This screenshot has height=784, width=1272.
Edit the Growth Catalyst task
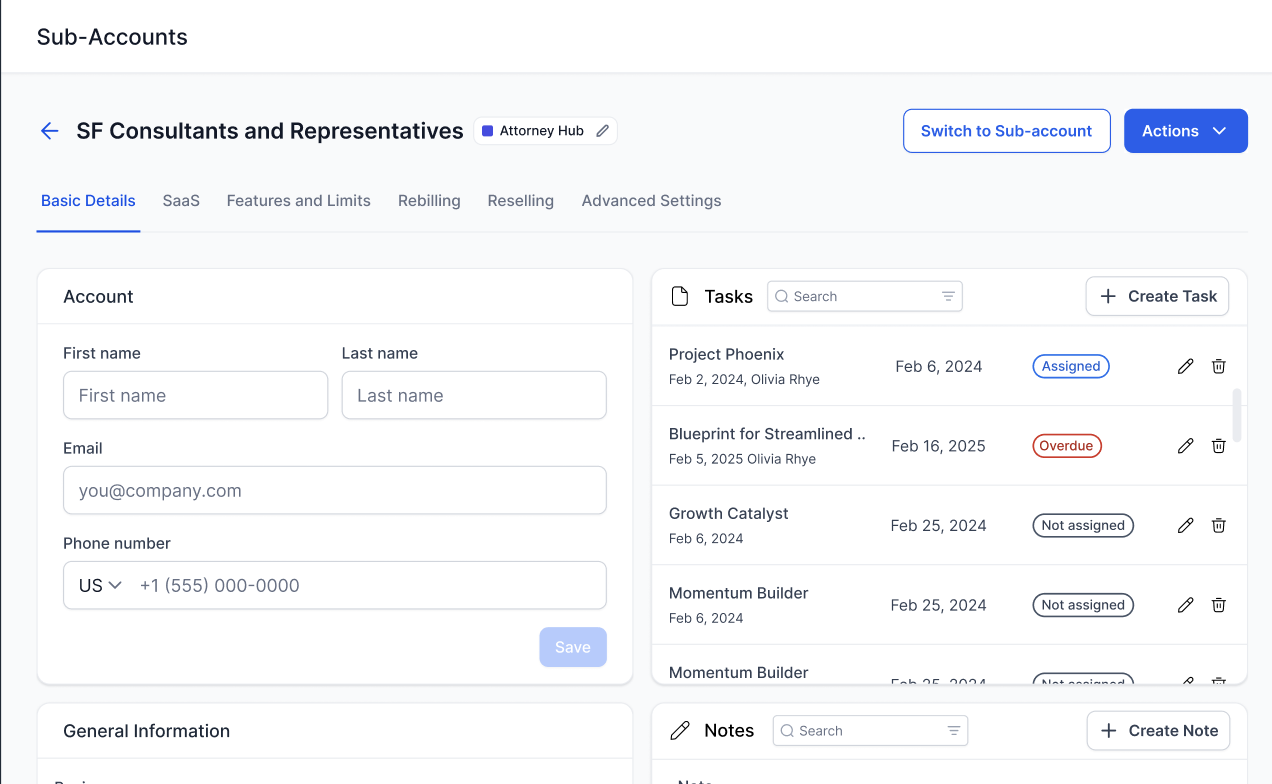(x=1185, y=525)
